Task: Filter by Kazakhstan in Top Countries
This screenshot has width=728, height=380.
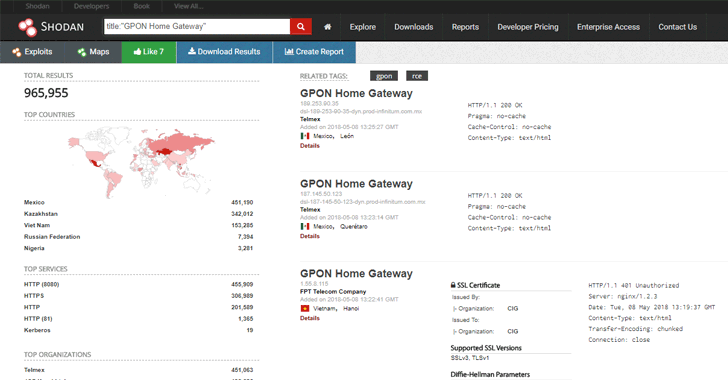Action: 41,214
